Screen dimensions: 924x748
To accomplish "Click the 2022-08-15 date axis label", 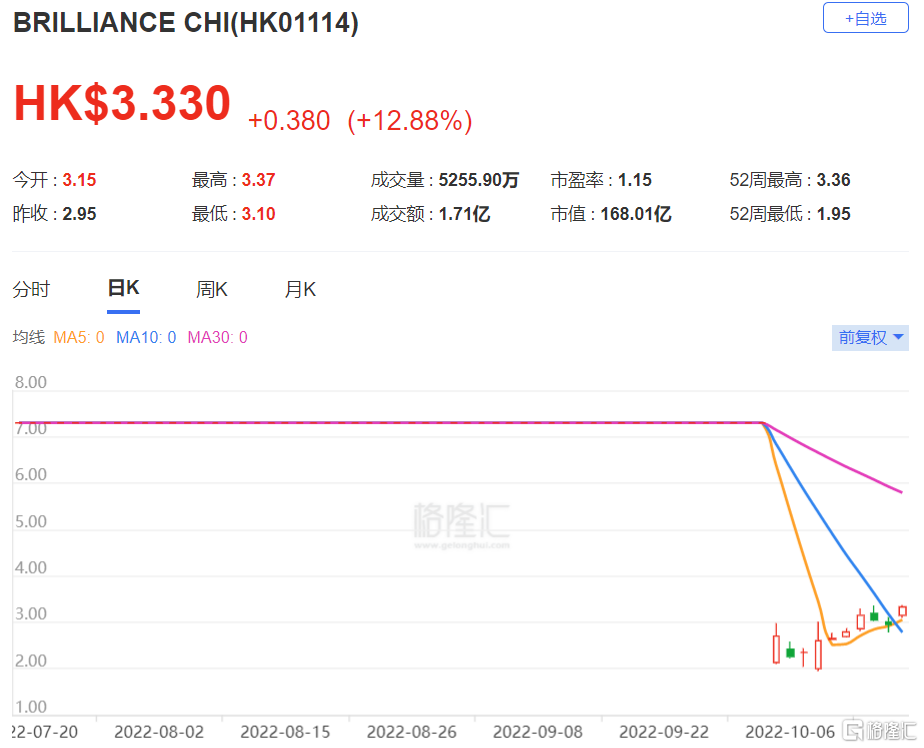I will [285, 732].
